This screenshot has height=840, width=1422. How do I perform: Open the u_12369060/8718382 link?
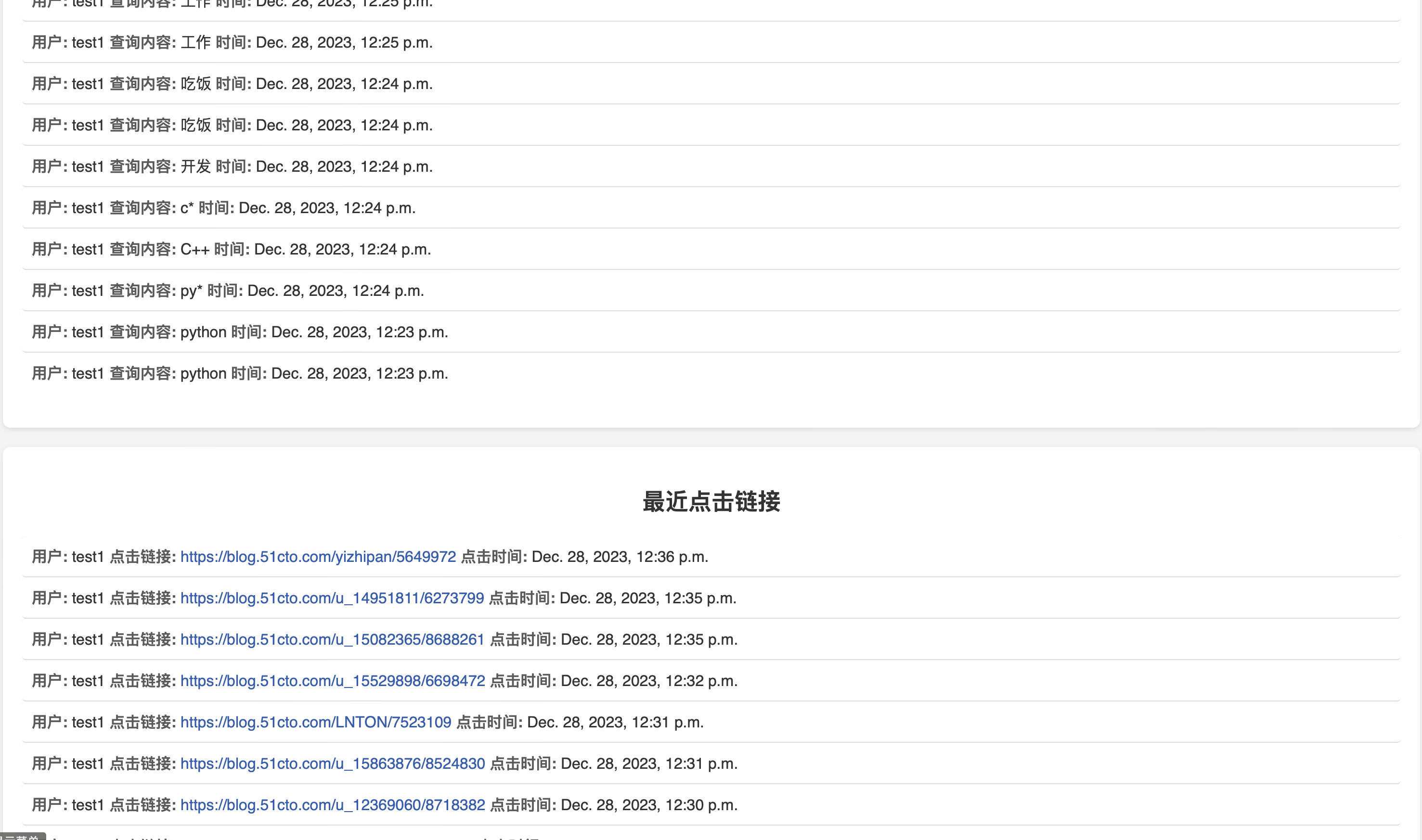coord(333,804)
